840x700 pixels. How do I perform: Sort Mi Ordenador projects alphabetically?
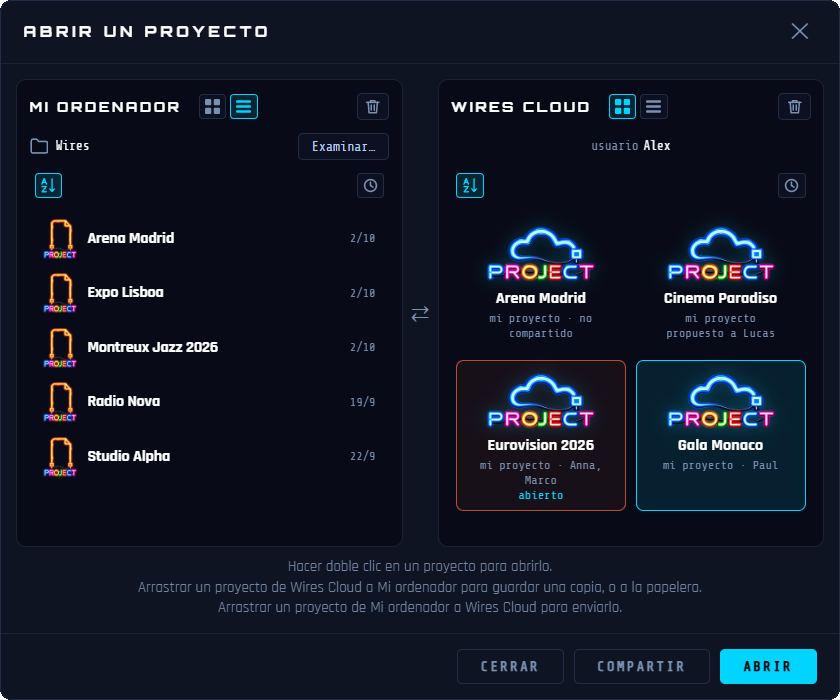coord(48,185)
